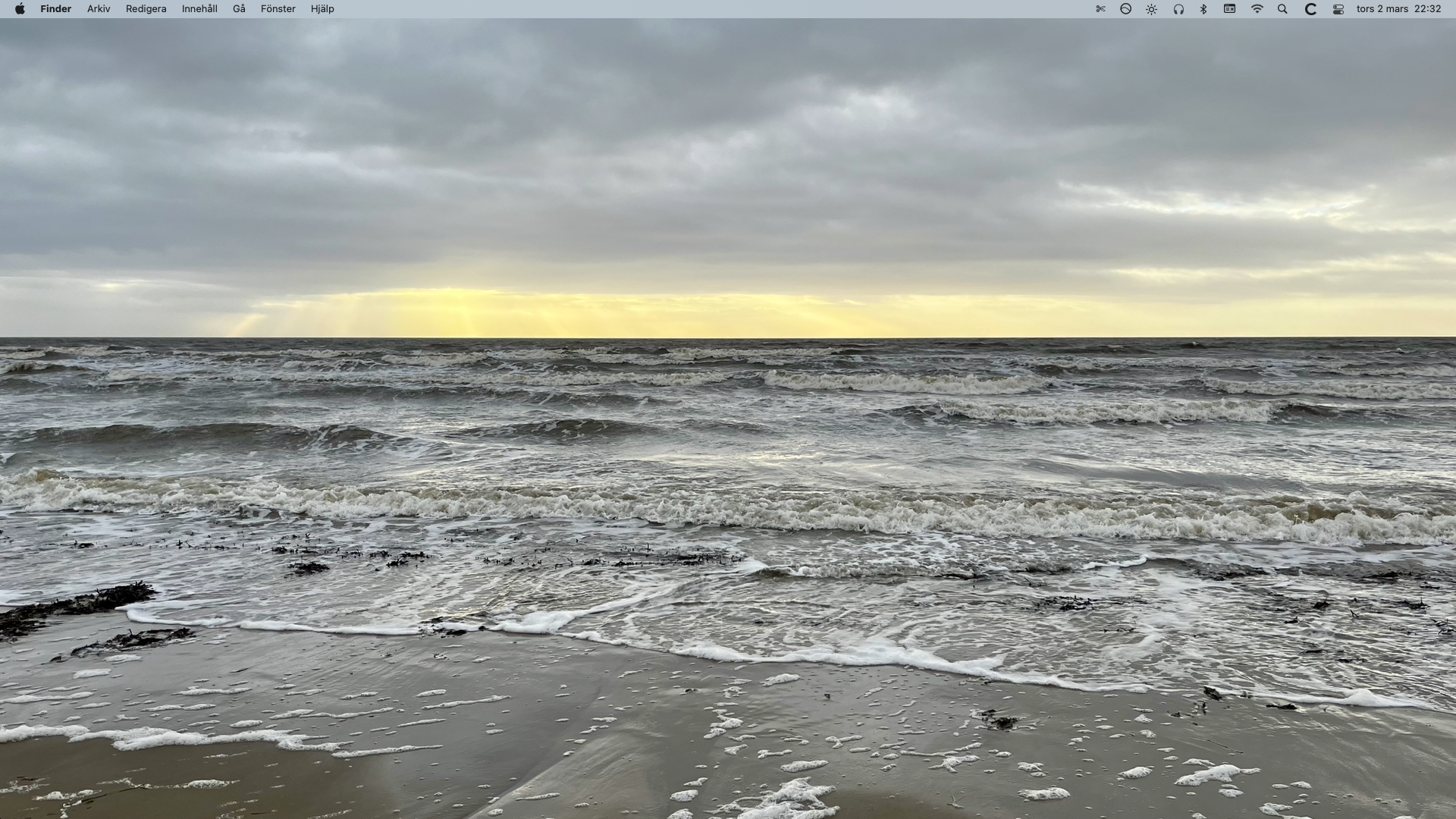Open Control Center toggles icon
The width and height of the screenshot is (1456, 819).
(x=1338, y=9)
